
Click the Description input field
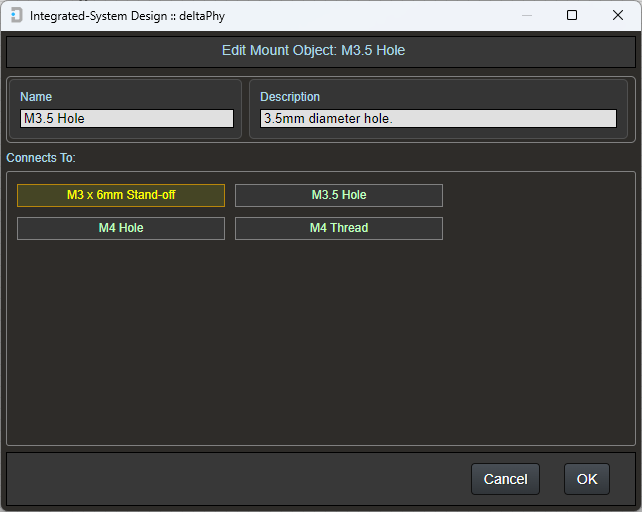click(438, 118)
